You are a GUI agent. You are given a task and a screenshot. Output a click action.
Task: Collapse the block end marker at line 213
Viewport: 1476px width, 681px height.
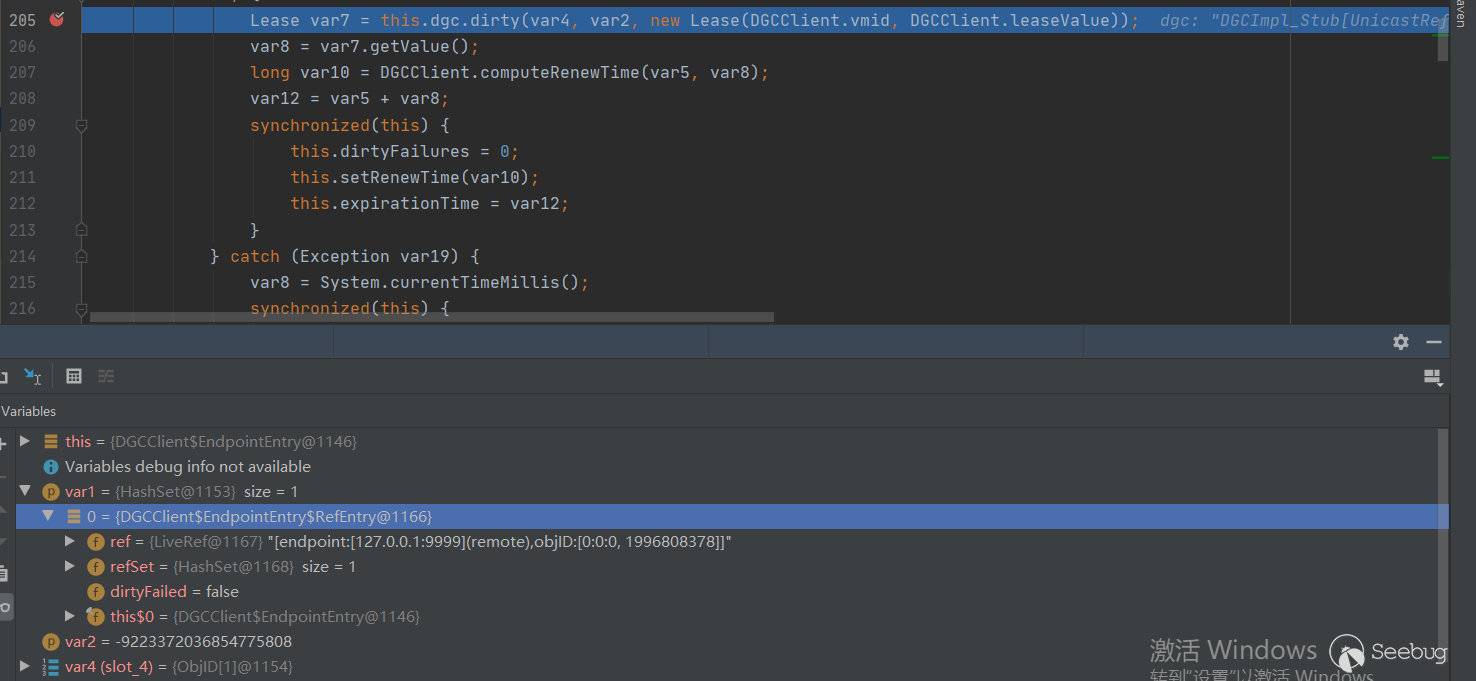tap(82, 230)
